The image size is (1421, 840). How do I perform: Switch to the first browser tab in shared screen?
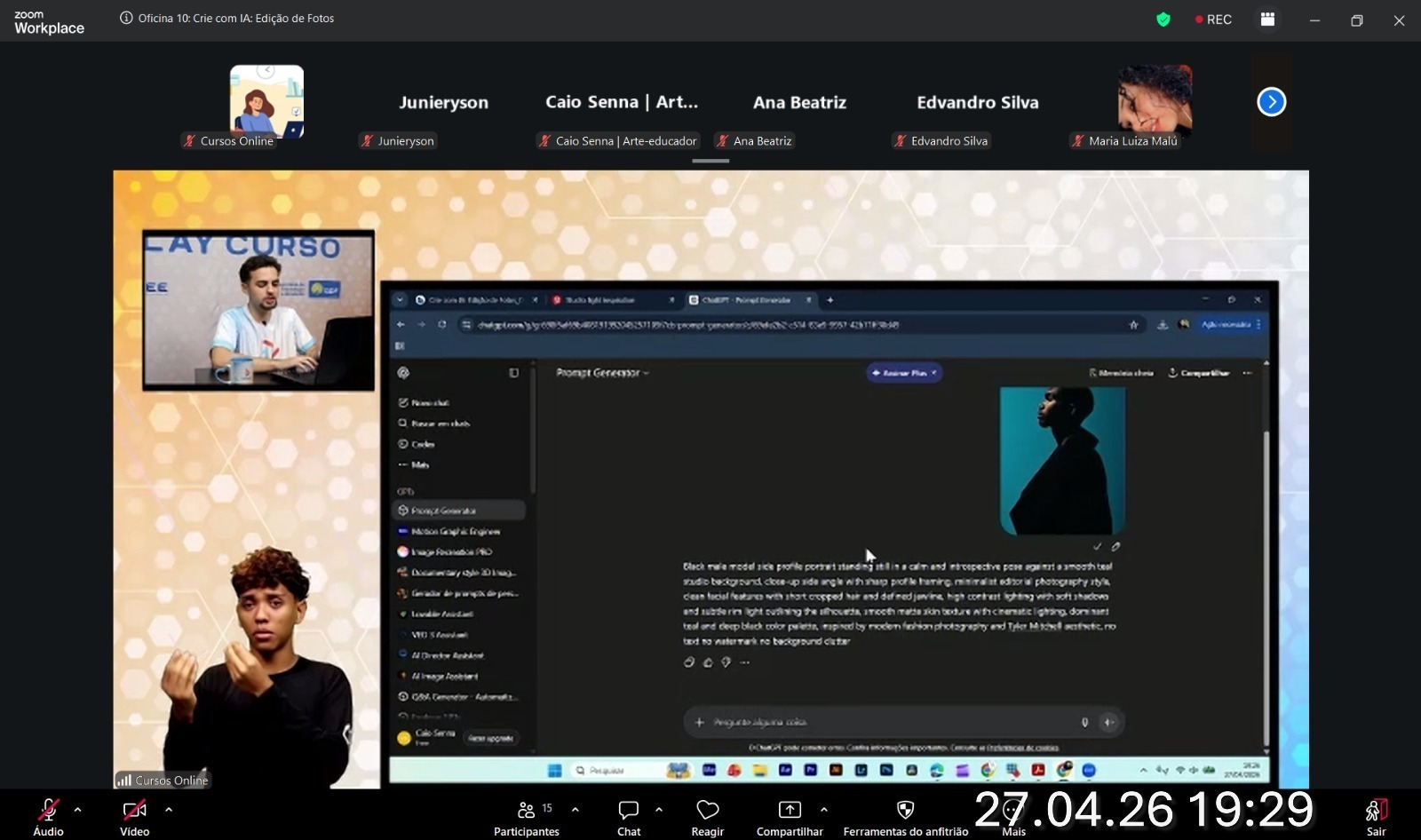477,300
